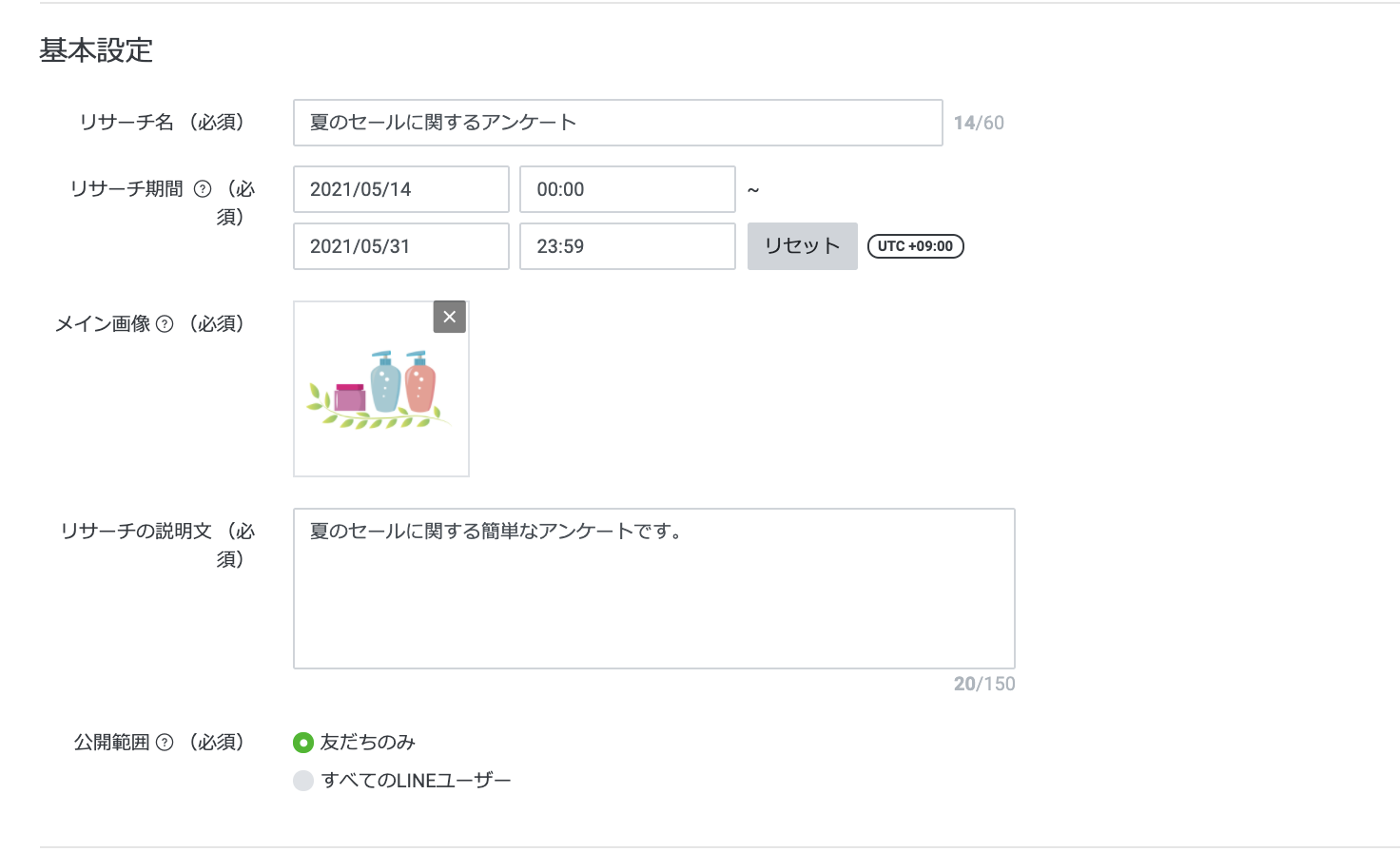Click the help icon next to リサーチ期間

coord(203,189)
